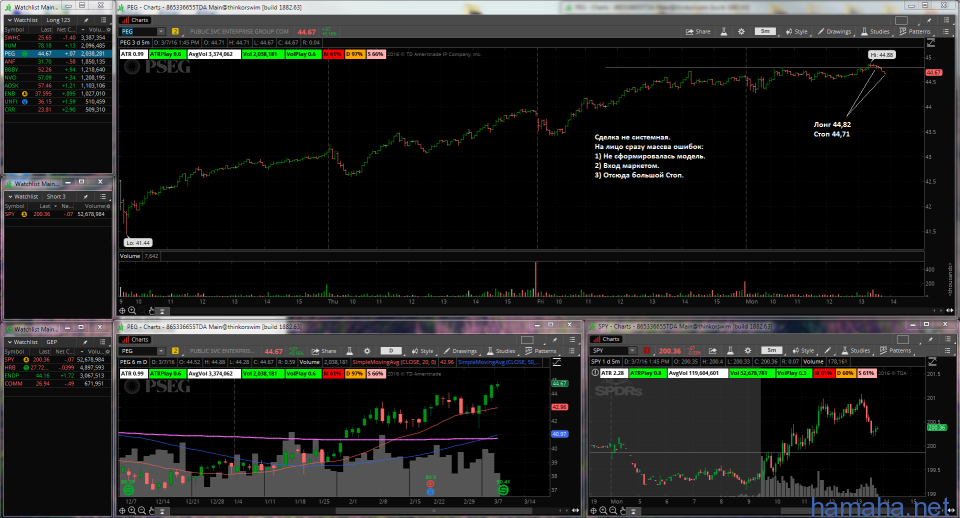Click the GEP watchlist name
The height and width of the screenshot is (518, 960).
click(x=52, y=342)
